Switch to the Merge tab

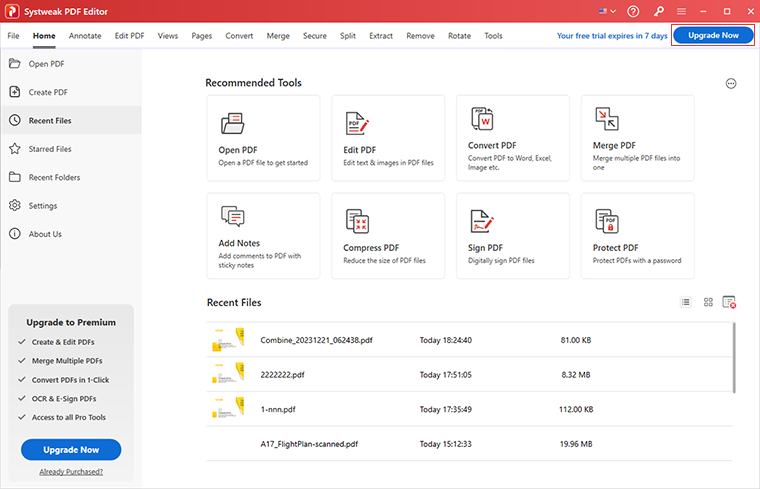tap(278, 36)
